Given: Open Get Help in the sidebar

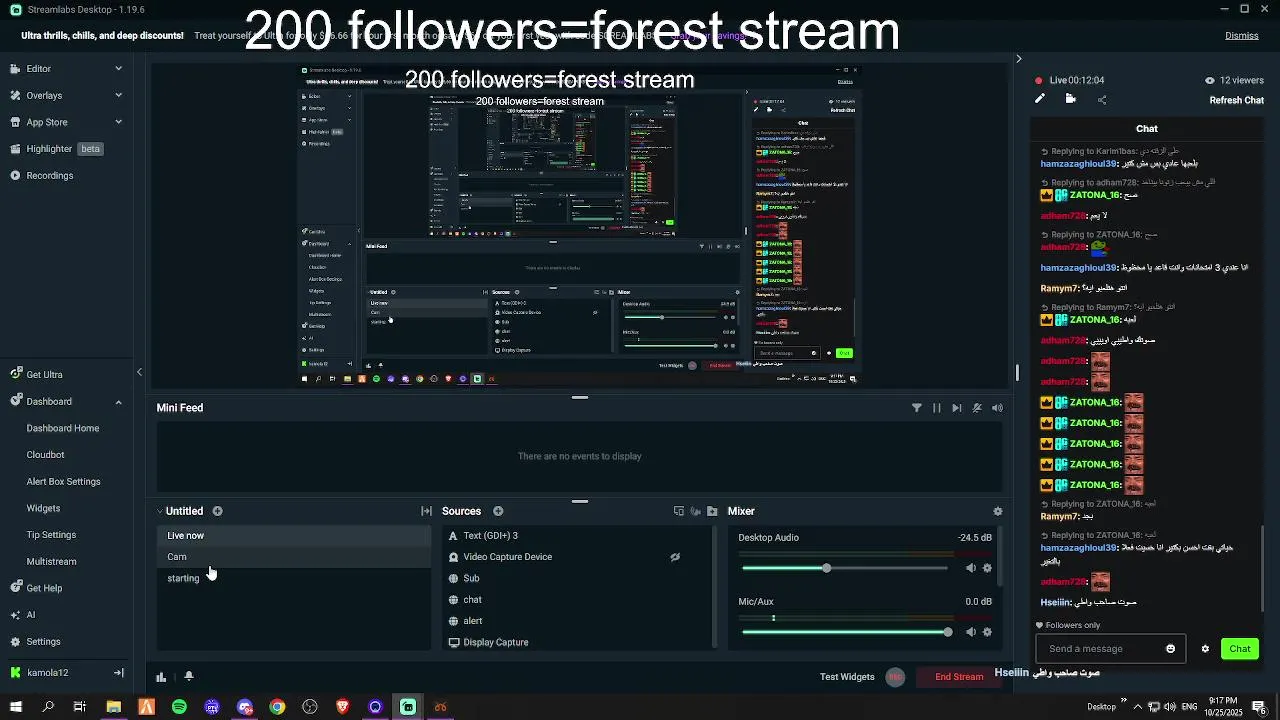Looking at the screenshot, I should 36,588.
